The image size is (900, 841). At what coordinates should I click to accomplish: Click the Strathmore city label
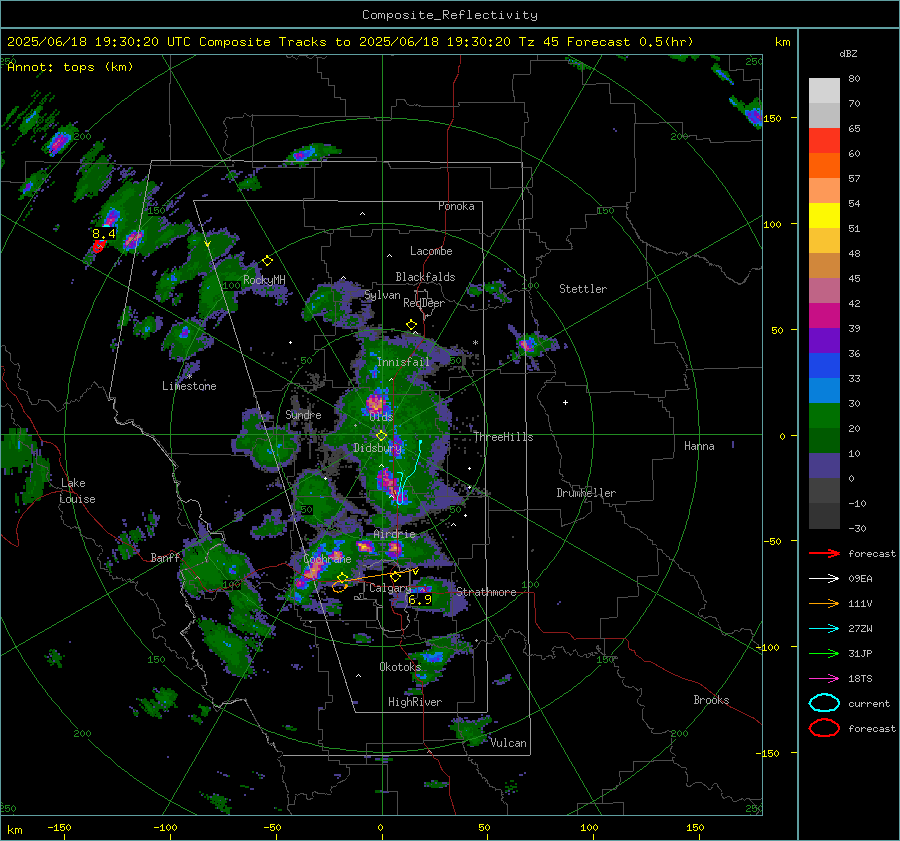pyautogui.click(x=486, y=592)
